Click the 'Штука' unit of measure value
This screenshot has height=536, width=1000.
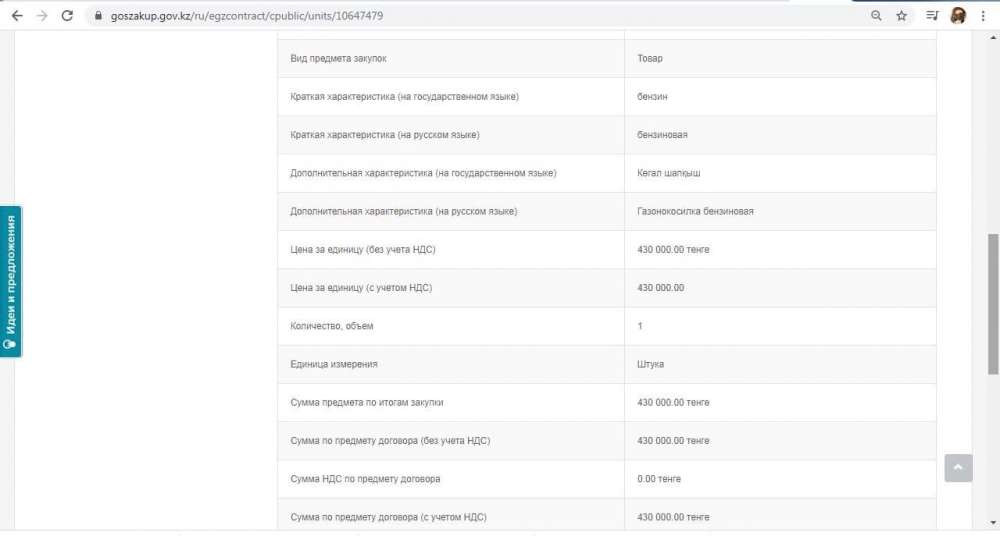[x=650, y=364]
